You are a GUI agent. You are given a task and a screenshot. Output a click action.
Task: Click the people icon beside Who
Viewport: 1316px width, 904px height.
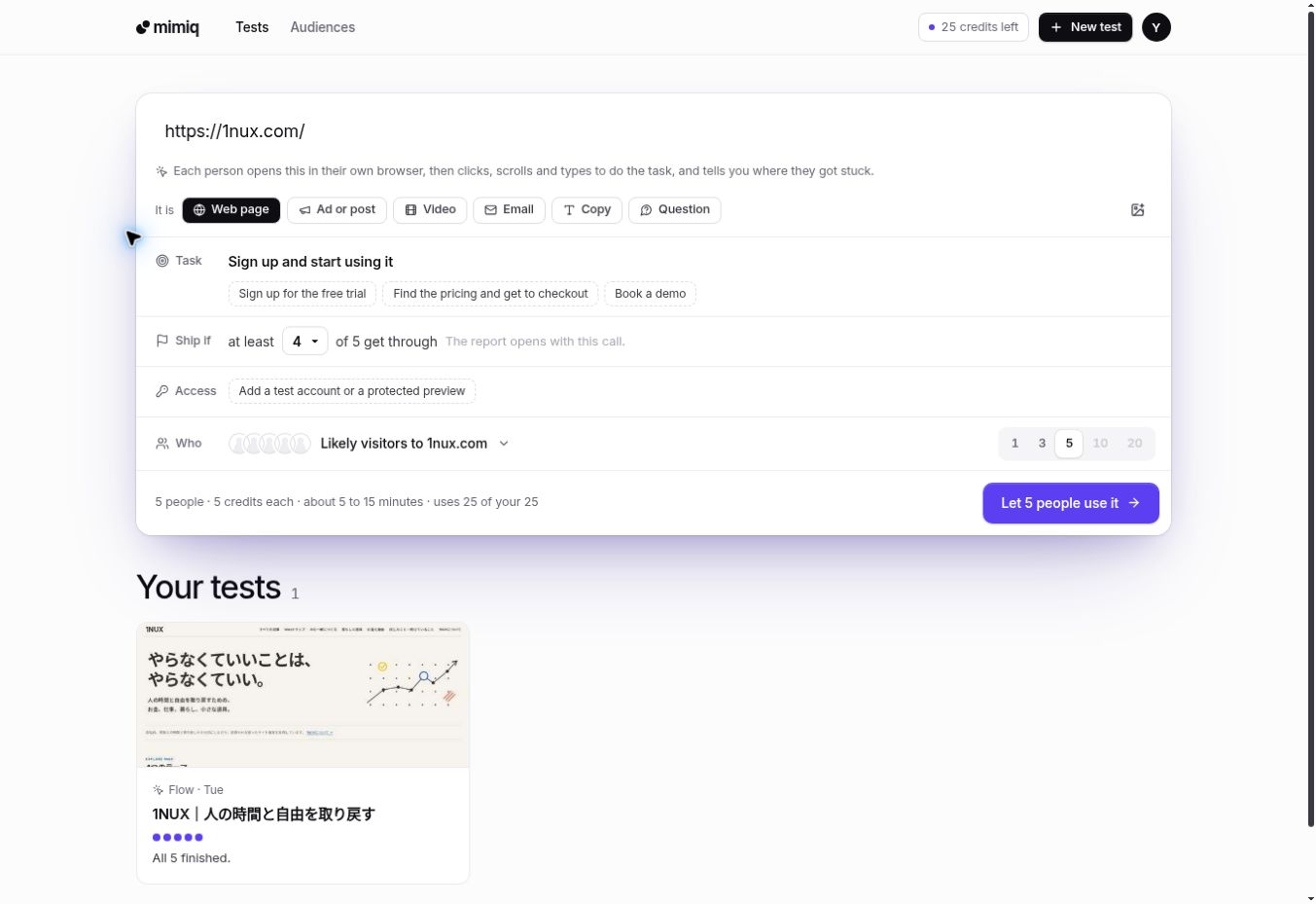coord(162,443)
